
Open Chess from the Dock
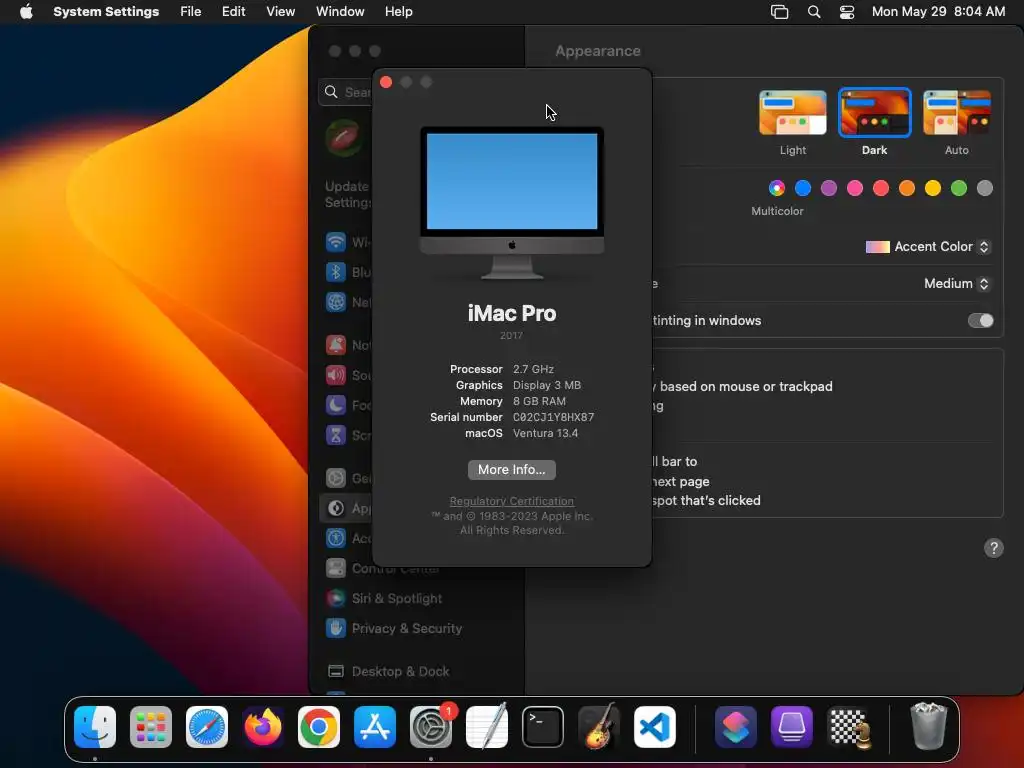click(849, 726)
